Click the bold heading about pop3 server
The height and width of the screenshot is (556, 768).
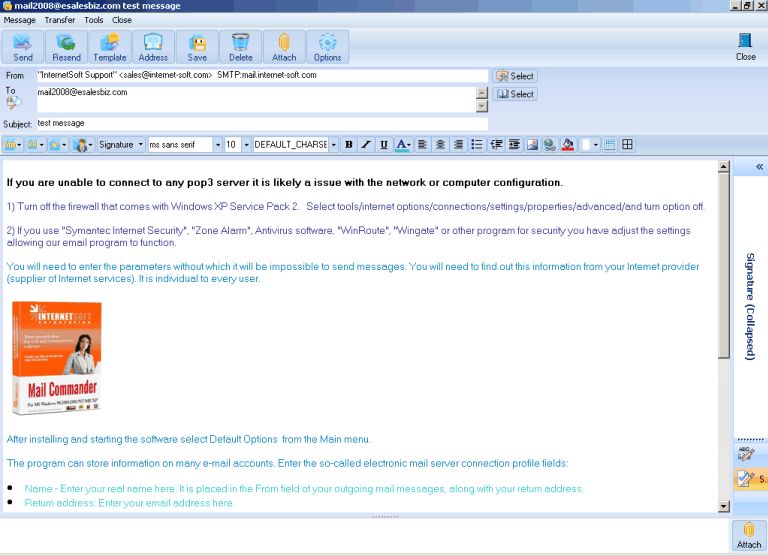click(x=285, y=183)
